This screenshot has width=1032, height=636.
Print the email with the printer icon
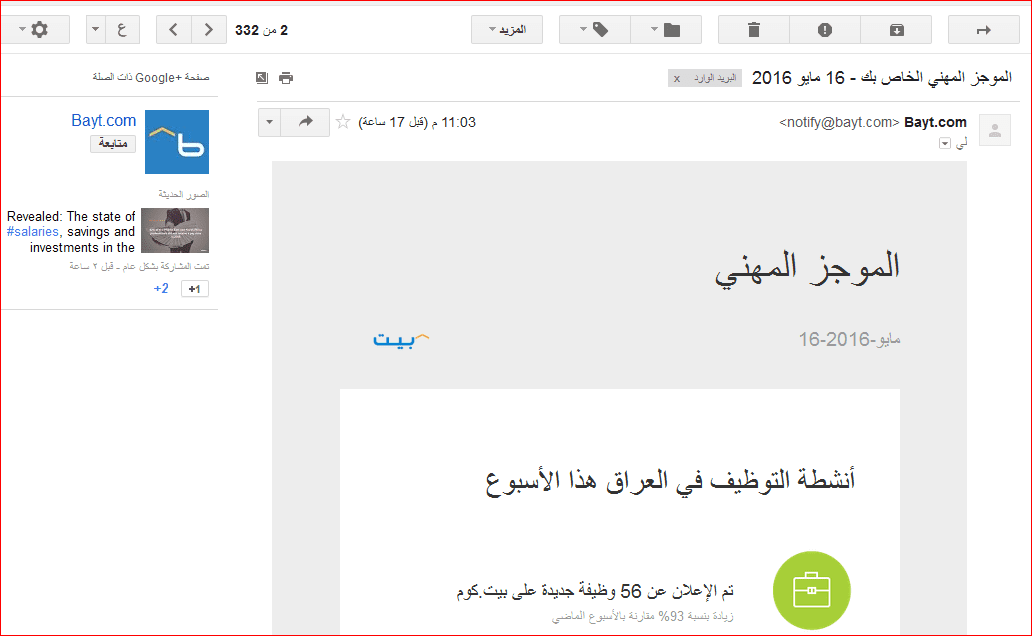(286, 78)
